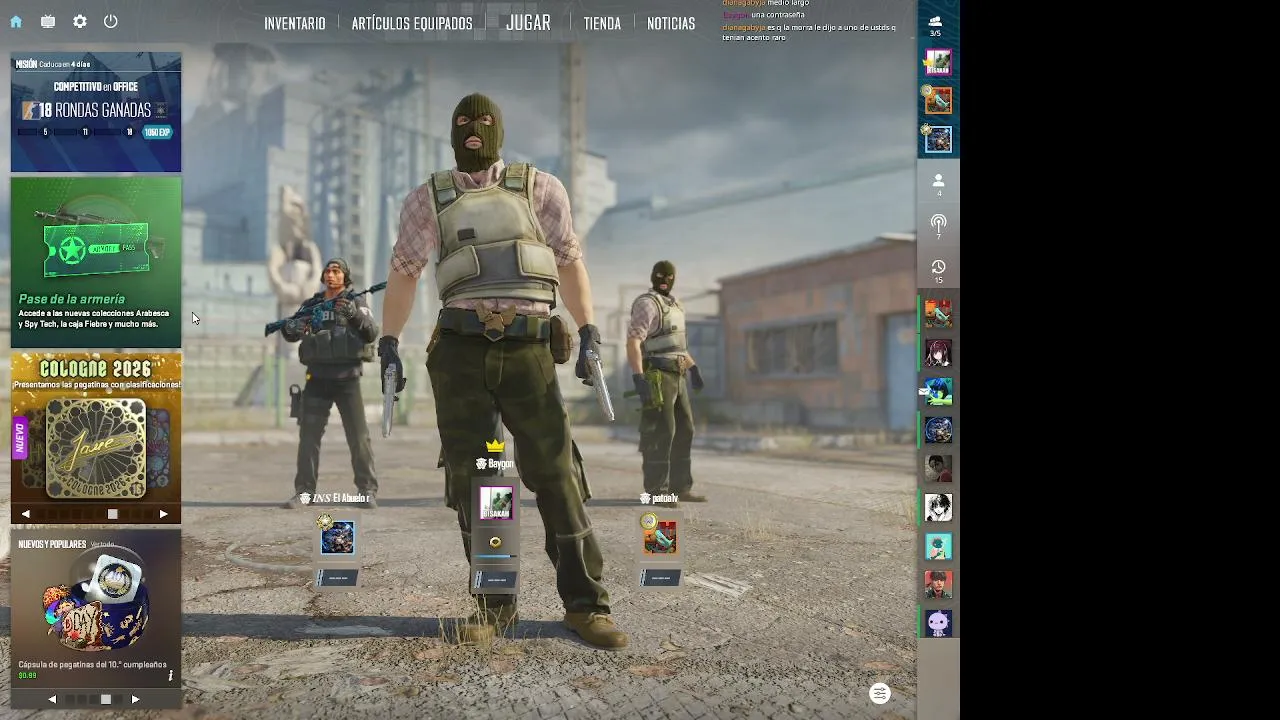Go to the home screen icon
This screenshot has height=720, width=1280.
pyautogui.click(x=16, y=21)
